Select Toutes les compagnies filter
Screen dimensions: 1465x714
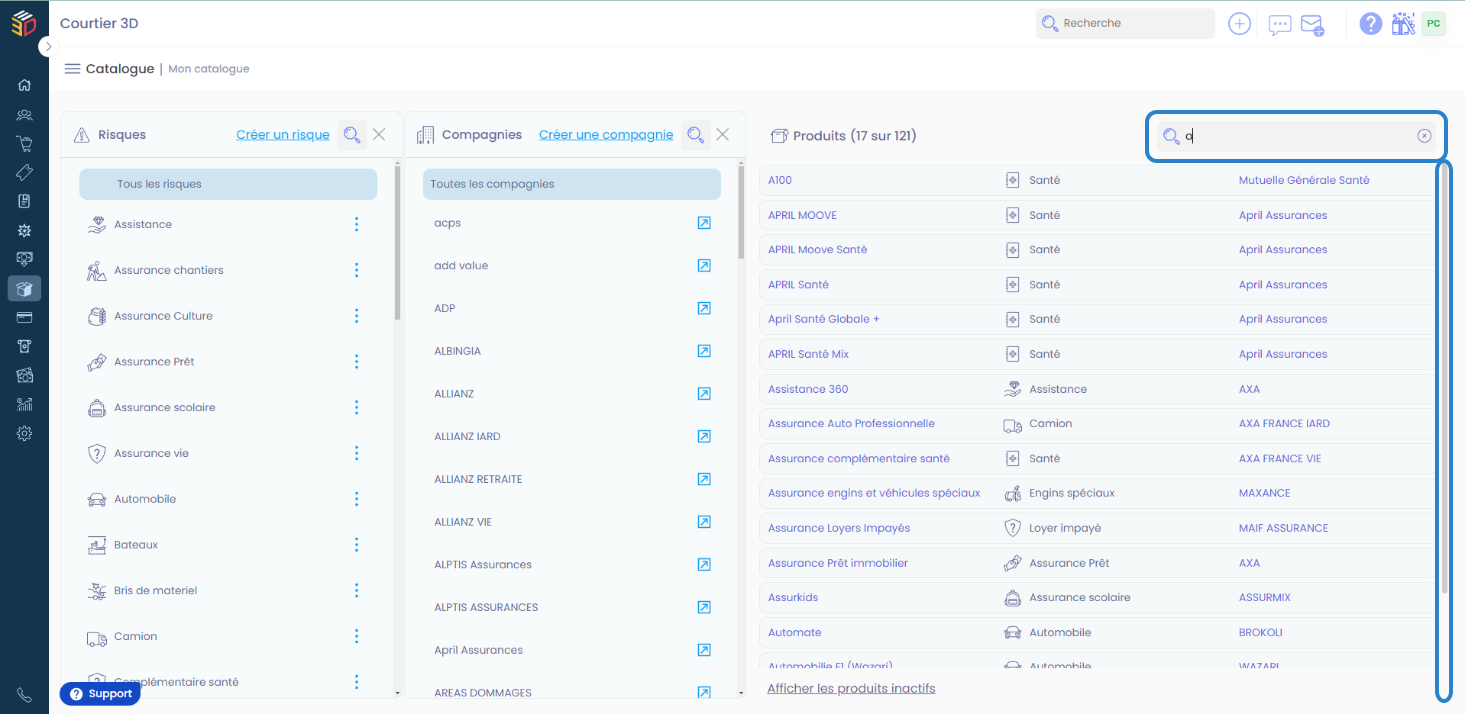pyautogui.click(x=572, y=184)
